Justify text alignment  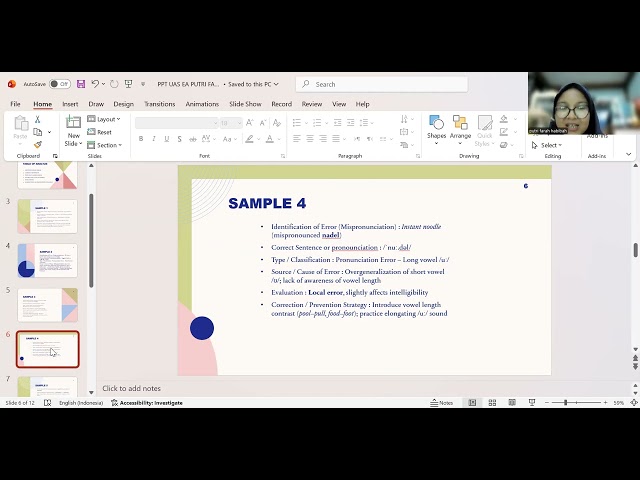tap(336, 139)
